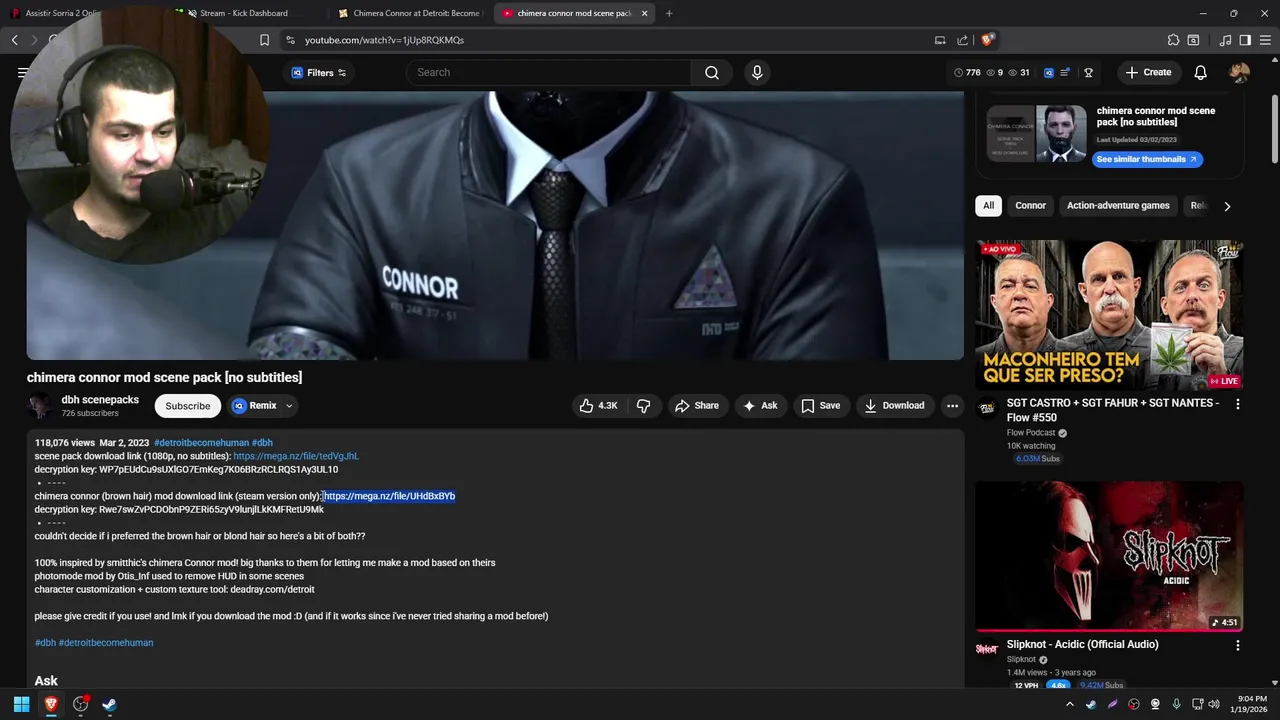Click the vidIQ trophy icon in header
Image resolution: width=1280 pixels, height=720 pixels.
coord(1088,73)
